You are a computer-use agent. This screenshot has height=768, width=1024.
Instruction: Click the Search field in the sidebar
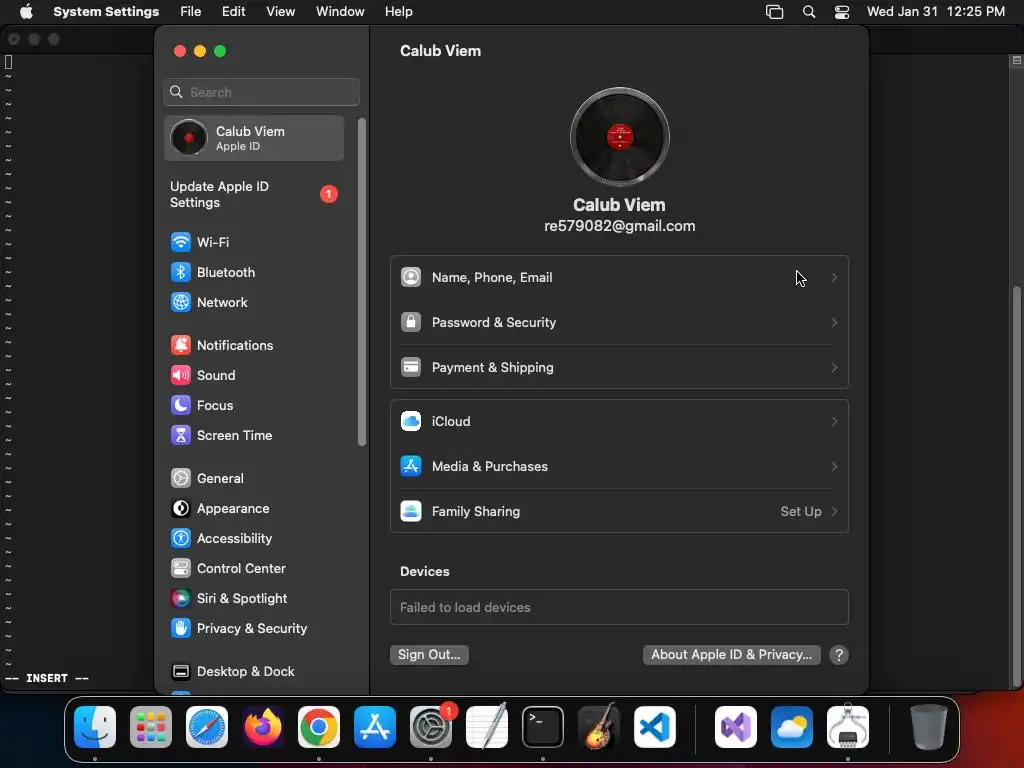261,92
